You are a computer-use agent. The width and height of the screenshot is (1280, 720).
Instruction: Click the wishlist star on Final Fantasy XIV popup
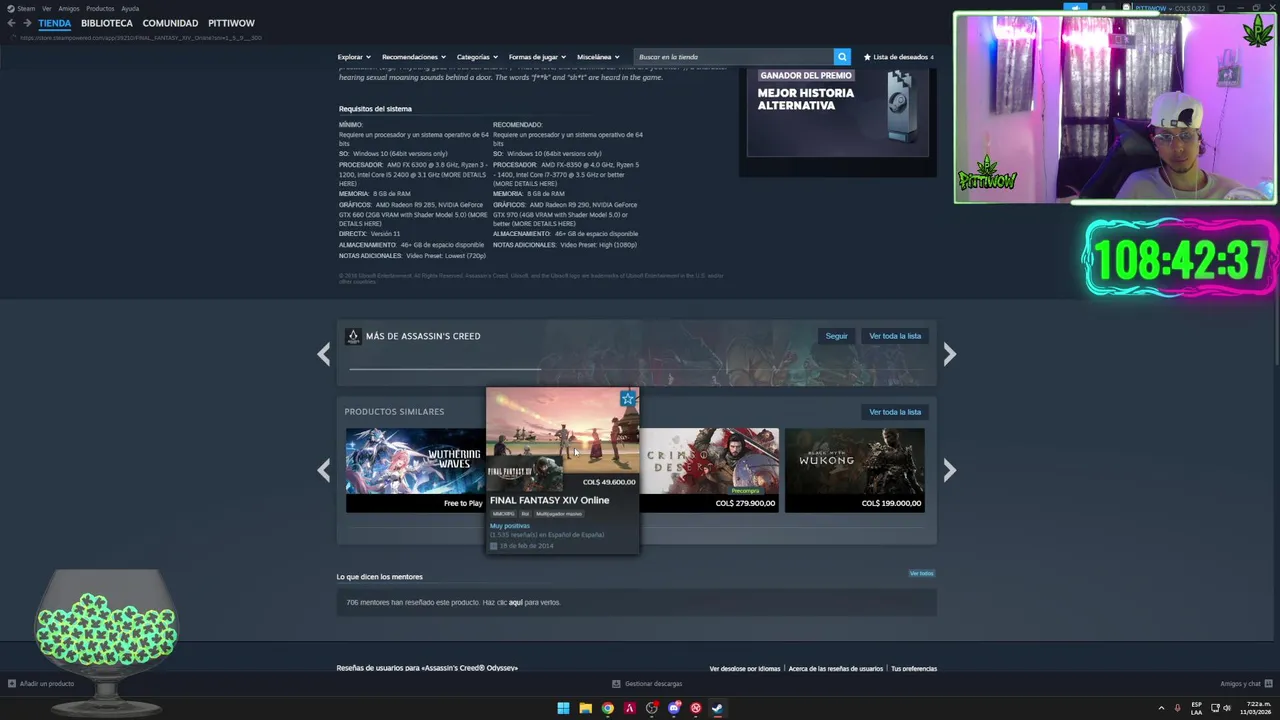coord(628,399)
